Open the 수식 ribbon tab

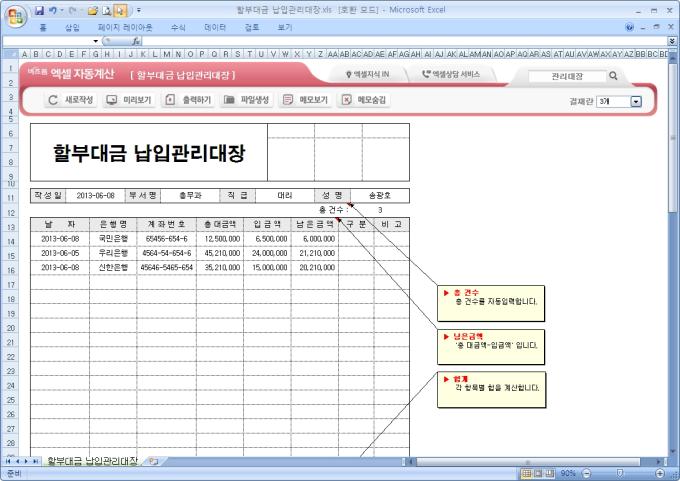(x=178, y=27)
